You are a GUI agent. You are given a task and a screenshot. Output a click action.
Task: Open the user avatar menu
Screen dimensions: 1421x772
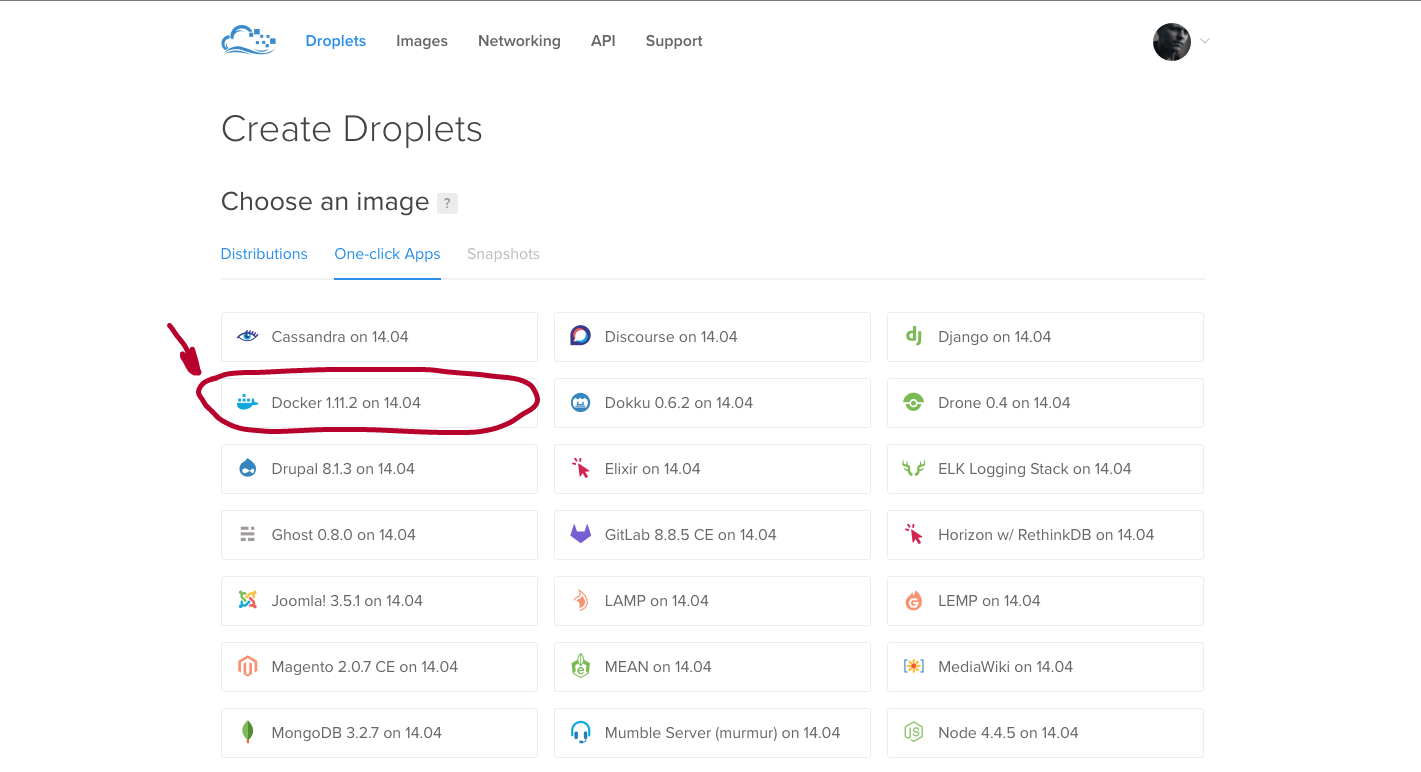tap(1172, 41)
